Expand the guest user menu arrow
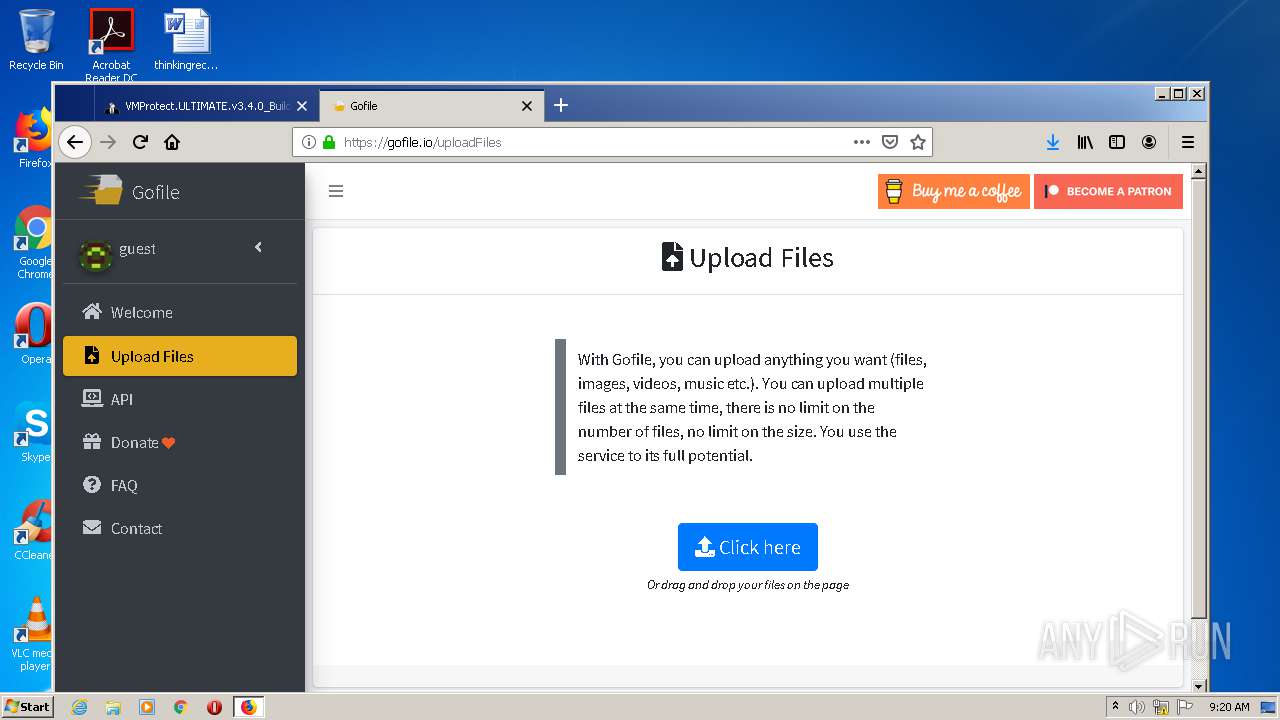This screenshot has width=1280, height=720. click(x=258, y=247)
